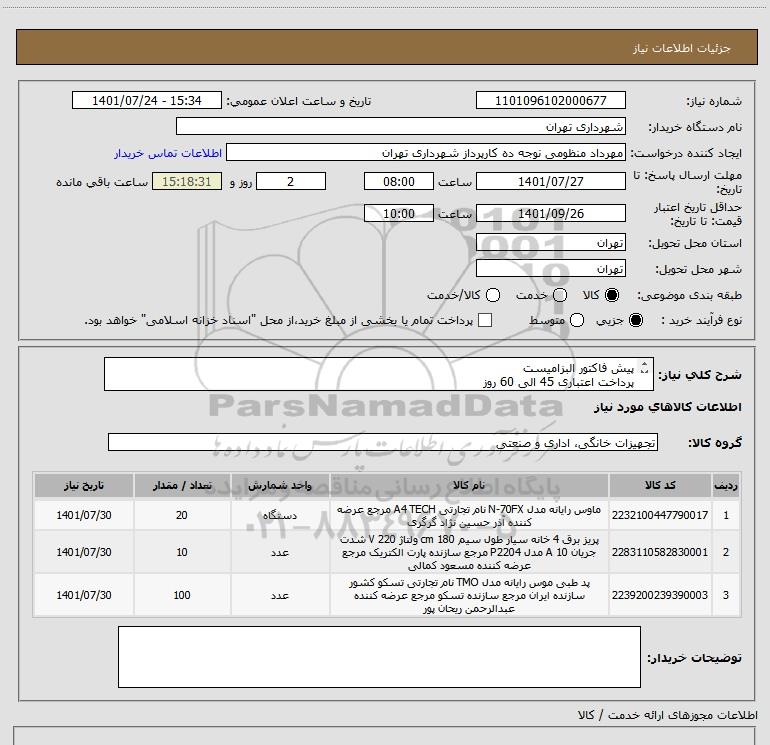Click the price validity date 1401/09/26

coord(550,213)
